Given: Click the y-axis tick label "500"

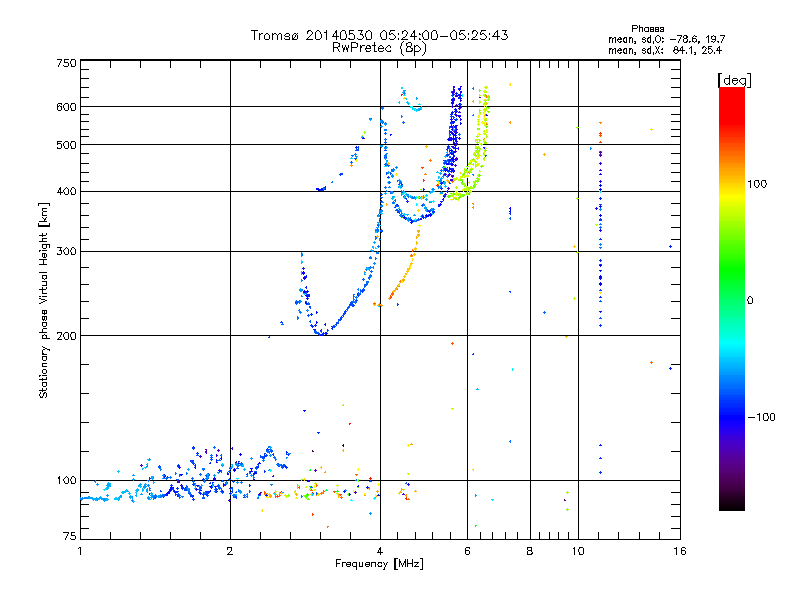Looking at the screenshot, I should tap(67, 145).
